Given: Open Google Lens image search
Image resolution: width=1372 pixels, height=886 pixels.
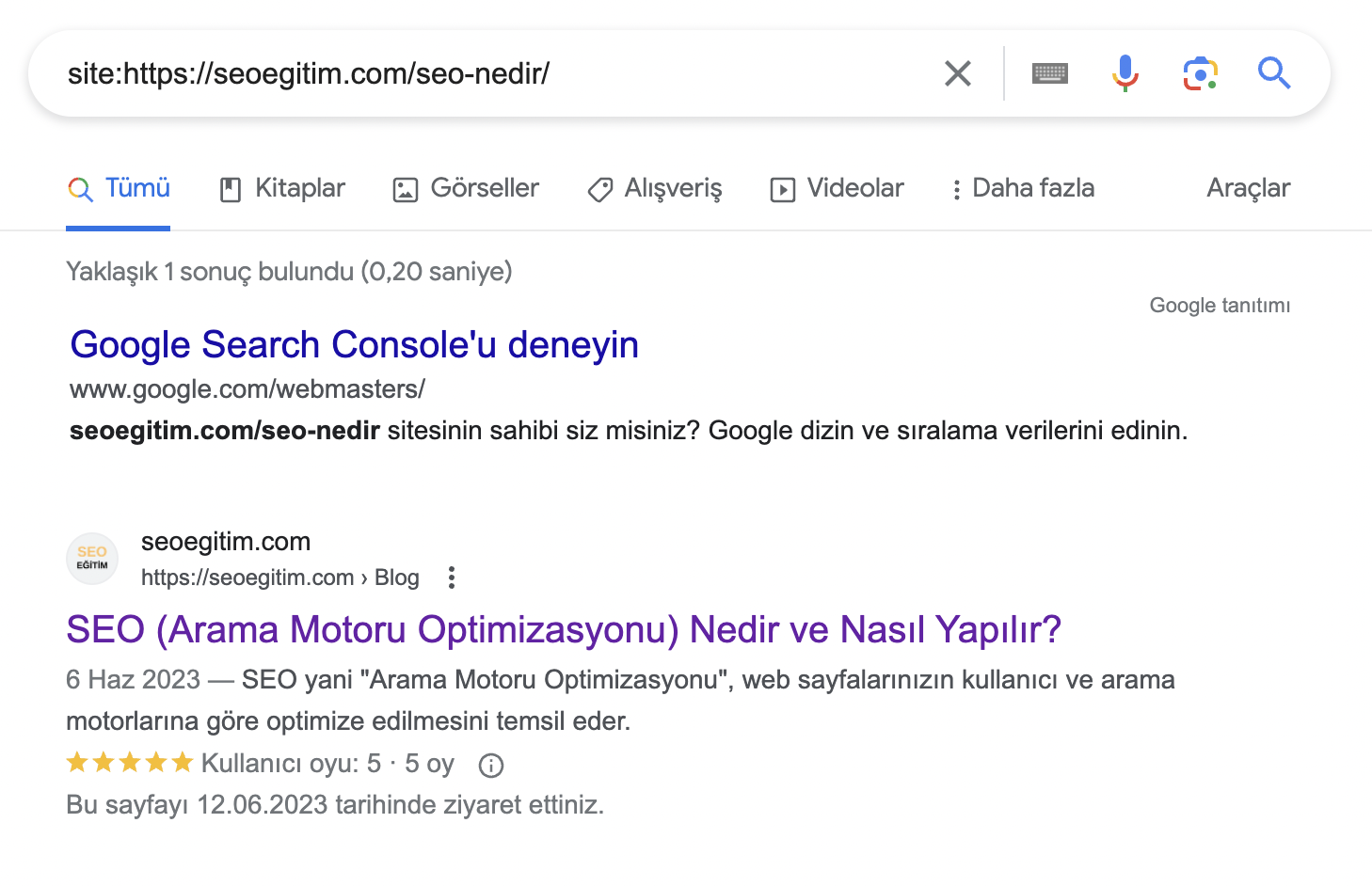Looking at the screenshot, I should pos(1199,72).
